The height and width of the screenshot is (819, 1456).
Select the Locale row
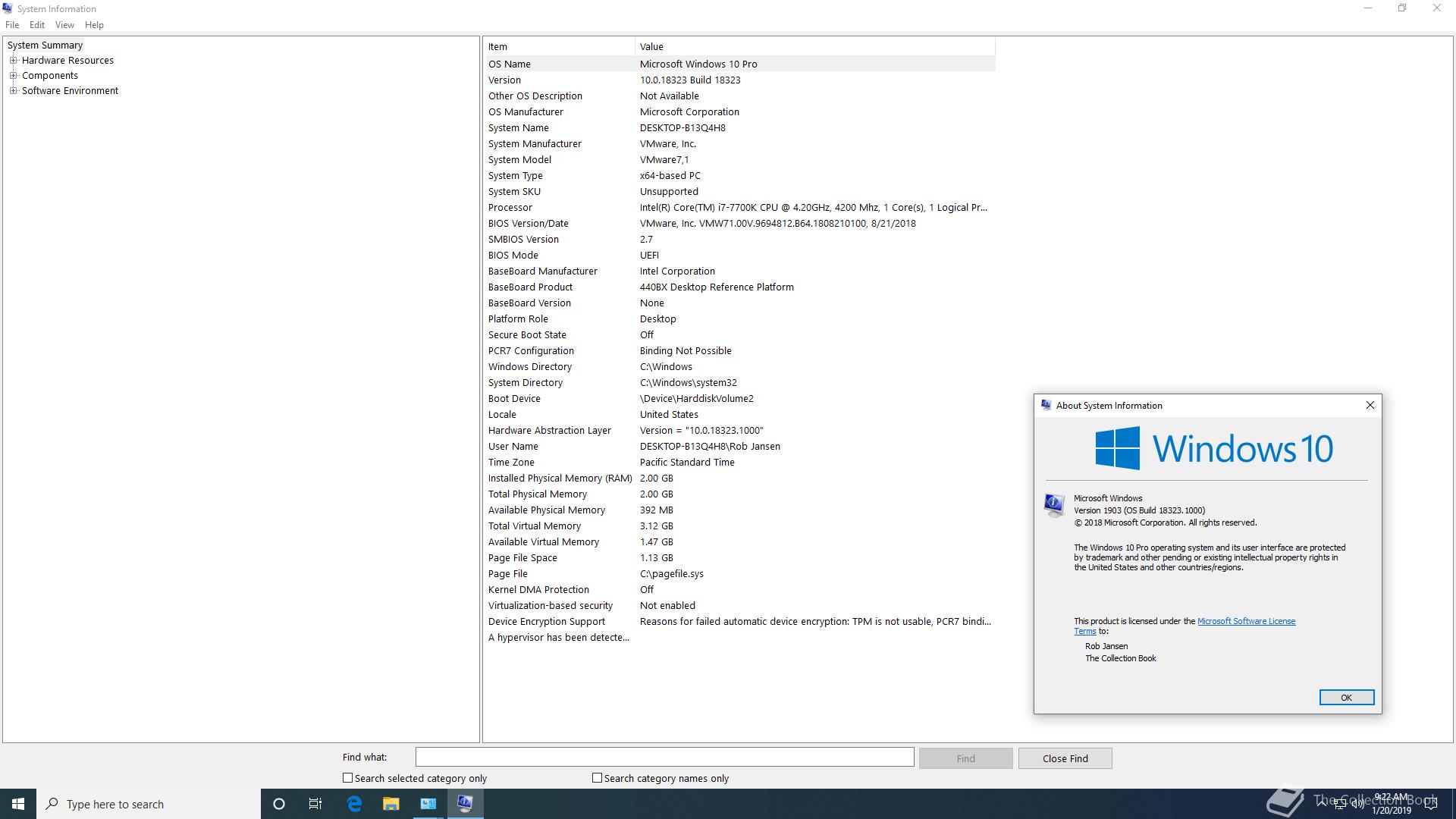coord(740,414)
